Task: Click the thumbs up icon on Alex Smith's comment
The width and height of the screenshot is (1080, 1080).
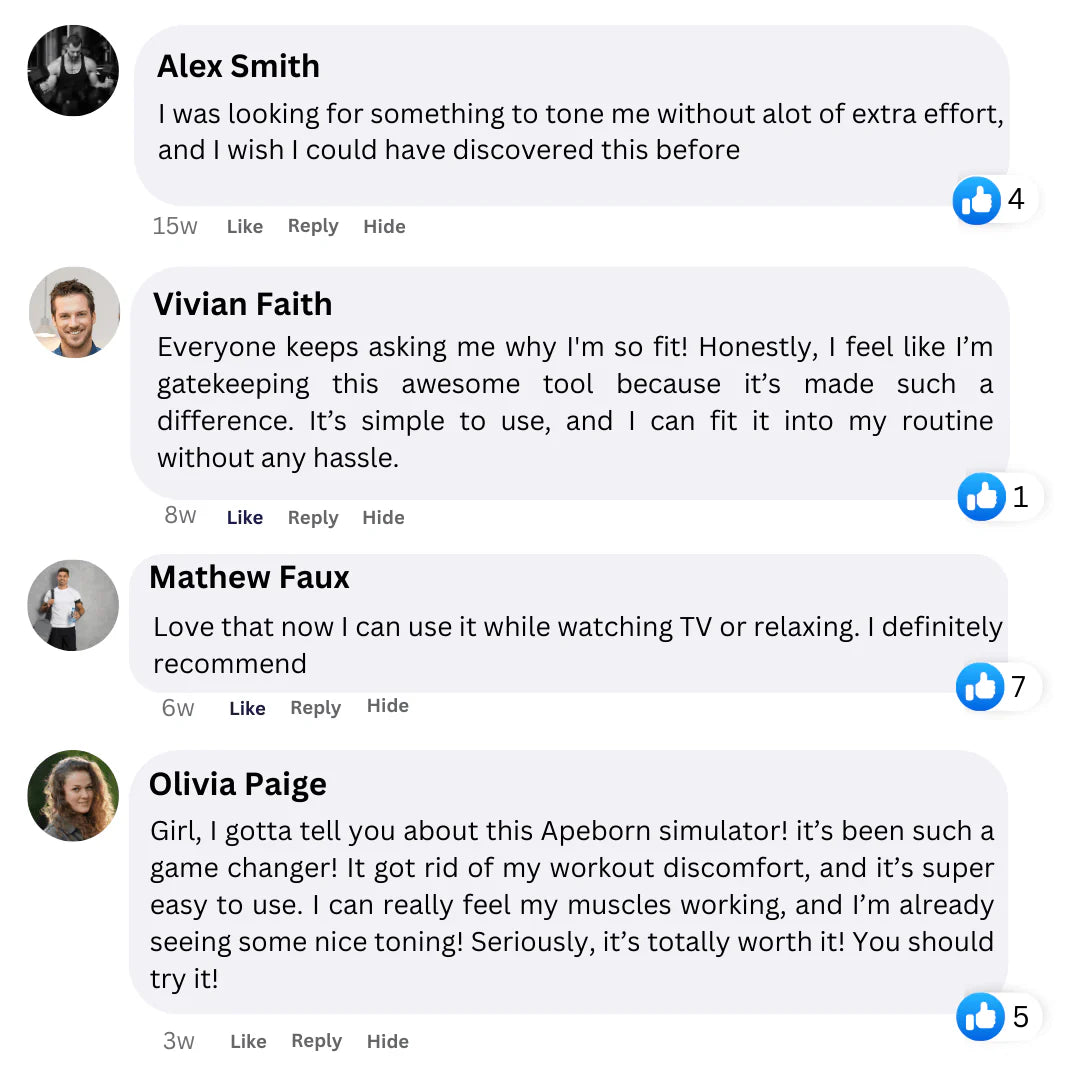Action: [x=975, y=200]
